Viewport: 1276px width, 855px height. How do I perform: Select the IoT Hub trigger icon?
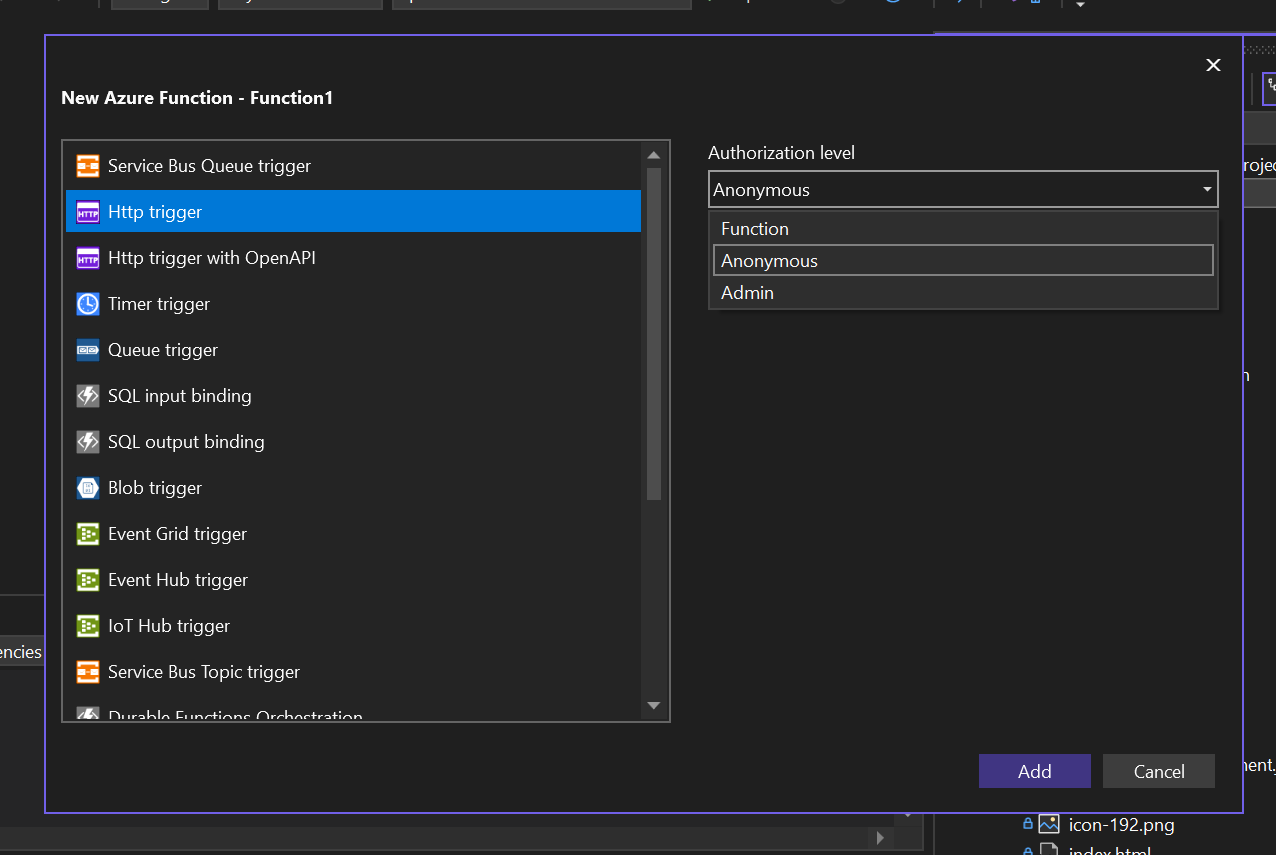[87, 625]
